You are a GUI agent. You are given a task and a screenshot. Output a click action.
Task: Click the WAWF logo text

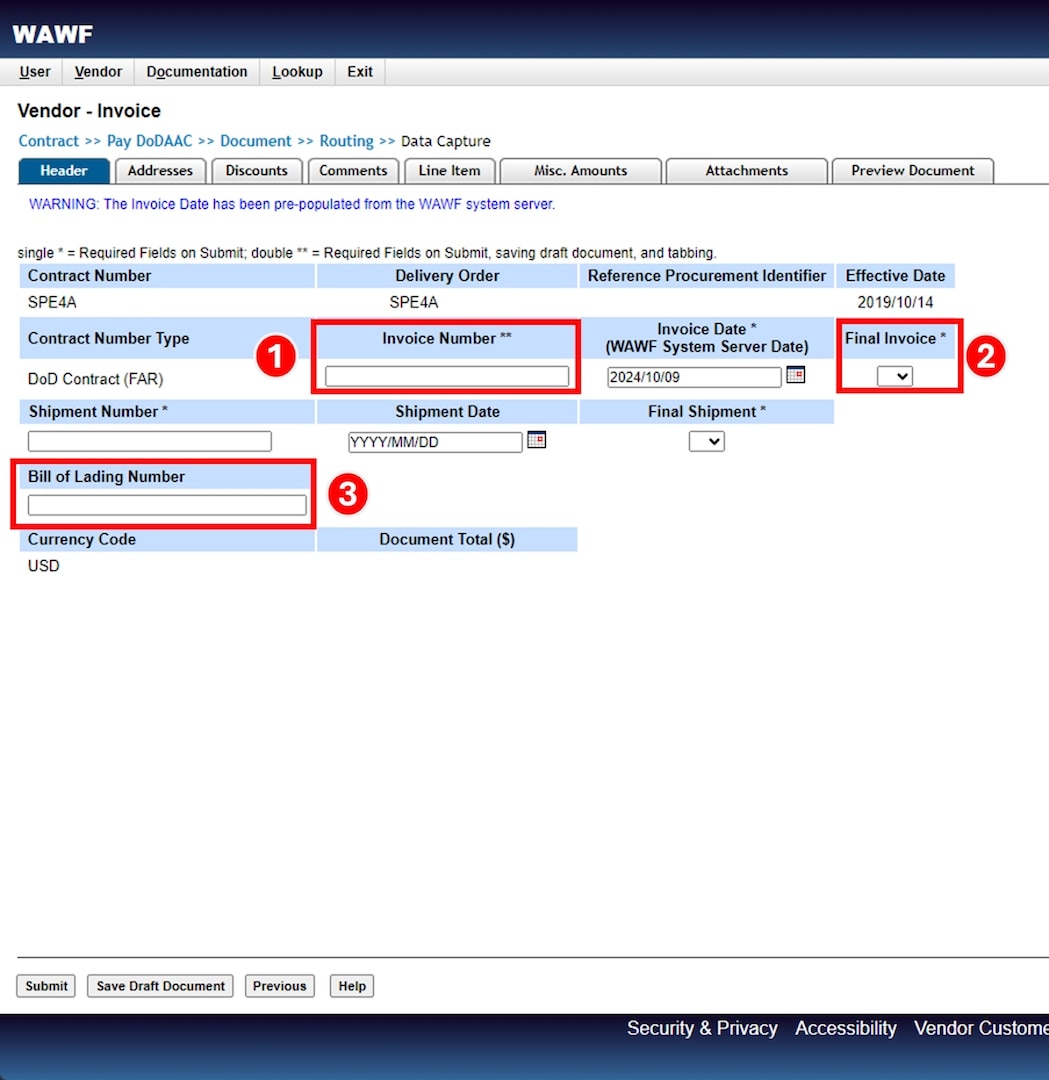pyautogui.click(x=52, y=34)
